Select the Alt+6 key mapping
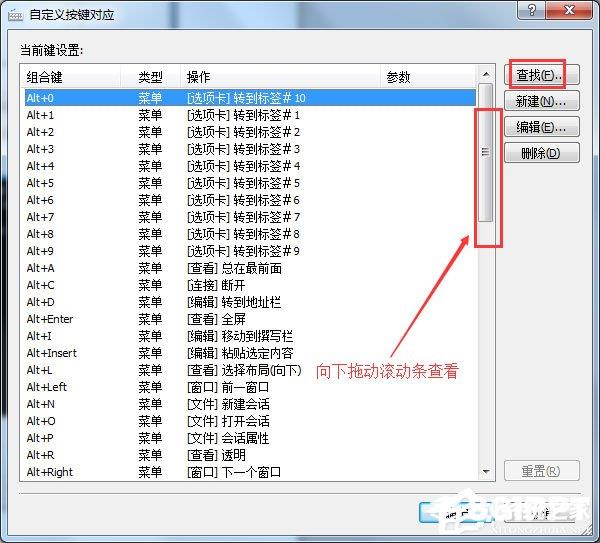The height and width of the screenshot is (543, 600). pyautogui.click(x=250, y=200)
